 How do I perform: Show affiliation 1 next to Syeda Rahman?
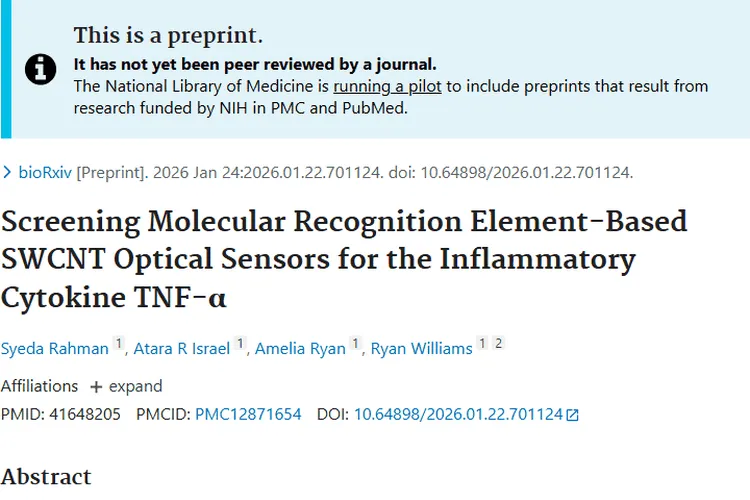(118, 345)
